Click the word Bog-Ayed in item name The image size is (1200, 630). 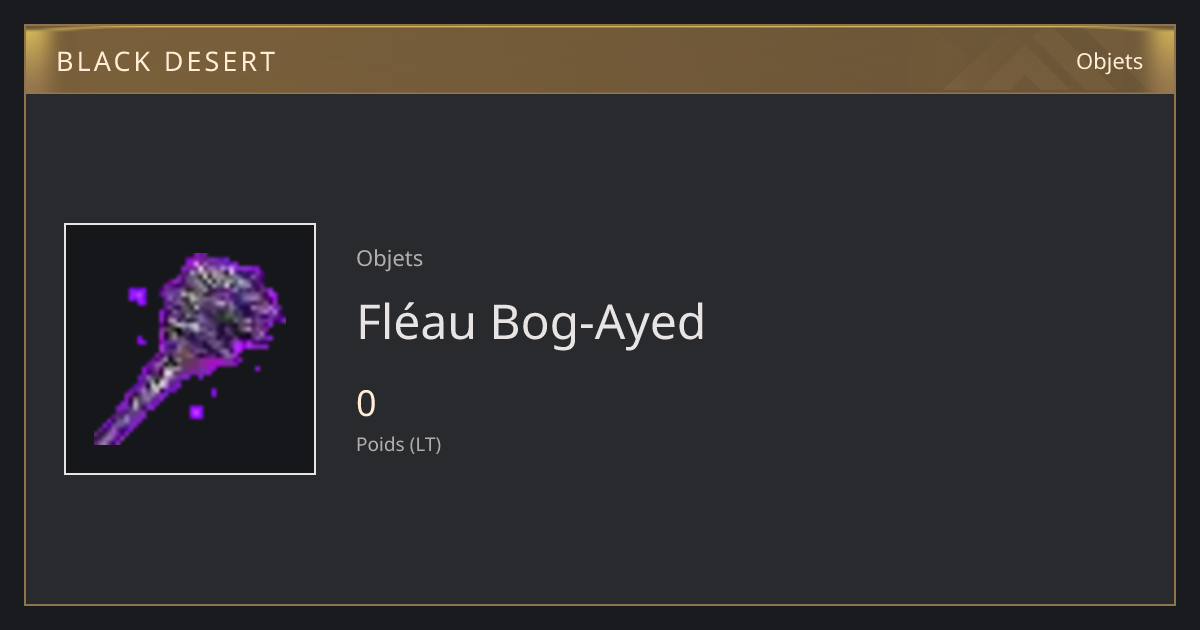click(598, 324)
